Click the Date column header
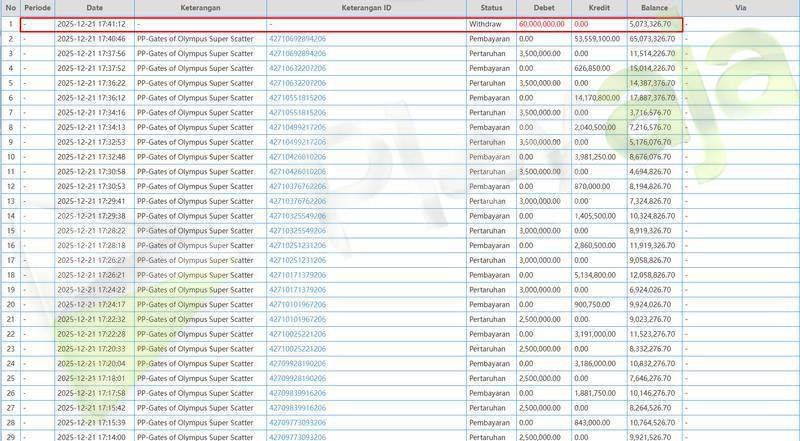 pyautogui.click(x=94, y=8)
